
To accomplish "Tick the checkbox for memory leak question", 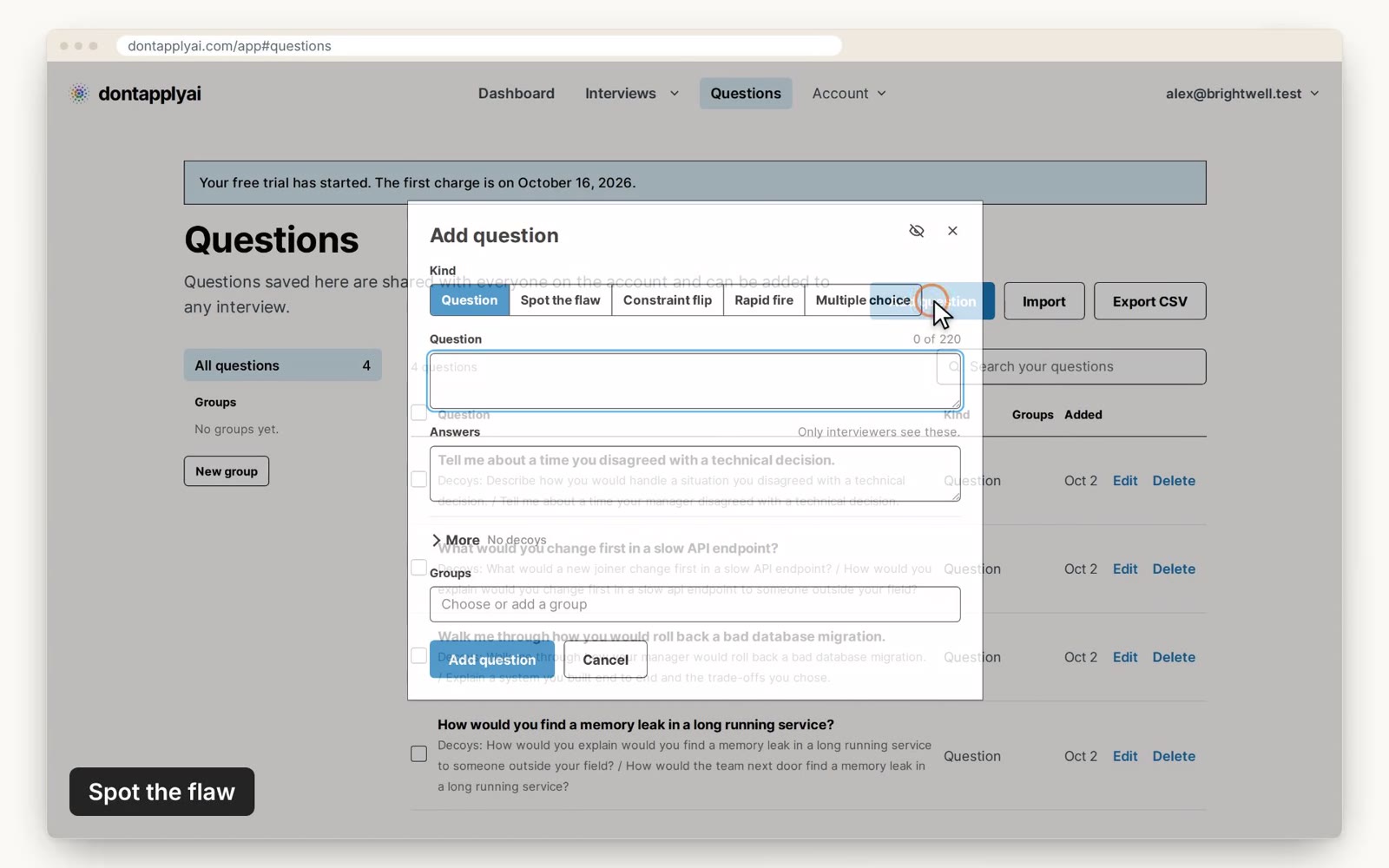I will (x=418, y=754).
